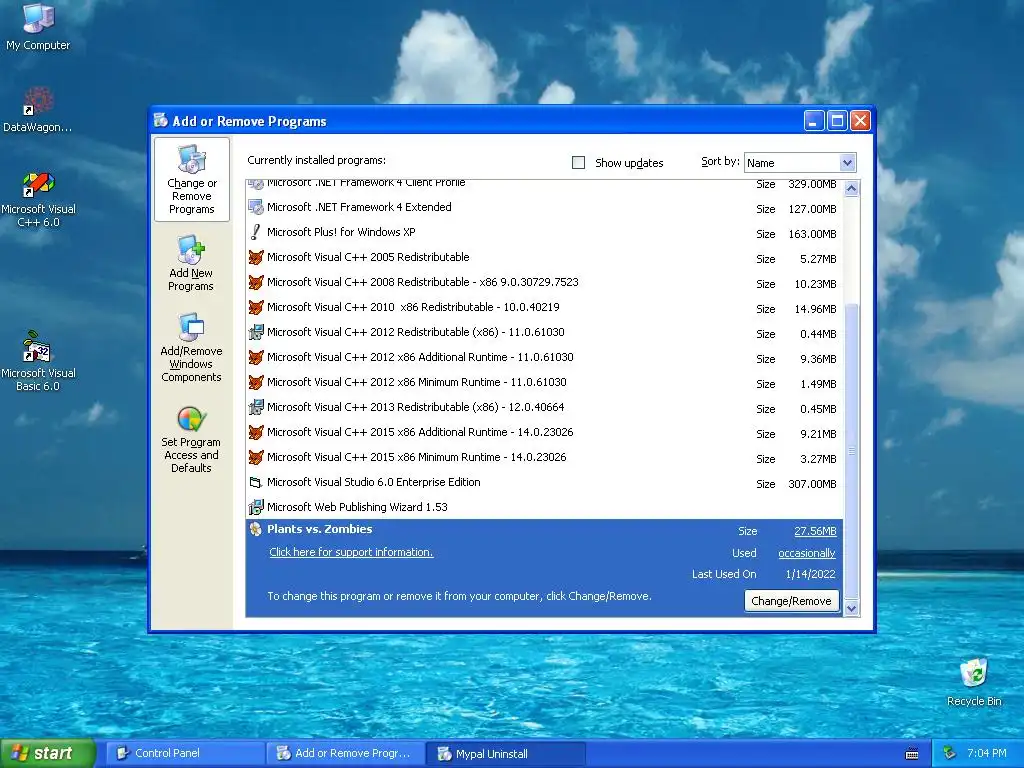Screen dimensions: 1024x768
Task: Click the 7:04 PM taskbar clock
Action: [987, 754]
